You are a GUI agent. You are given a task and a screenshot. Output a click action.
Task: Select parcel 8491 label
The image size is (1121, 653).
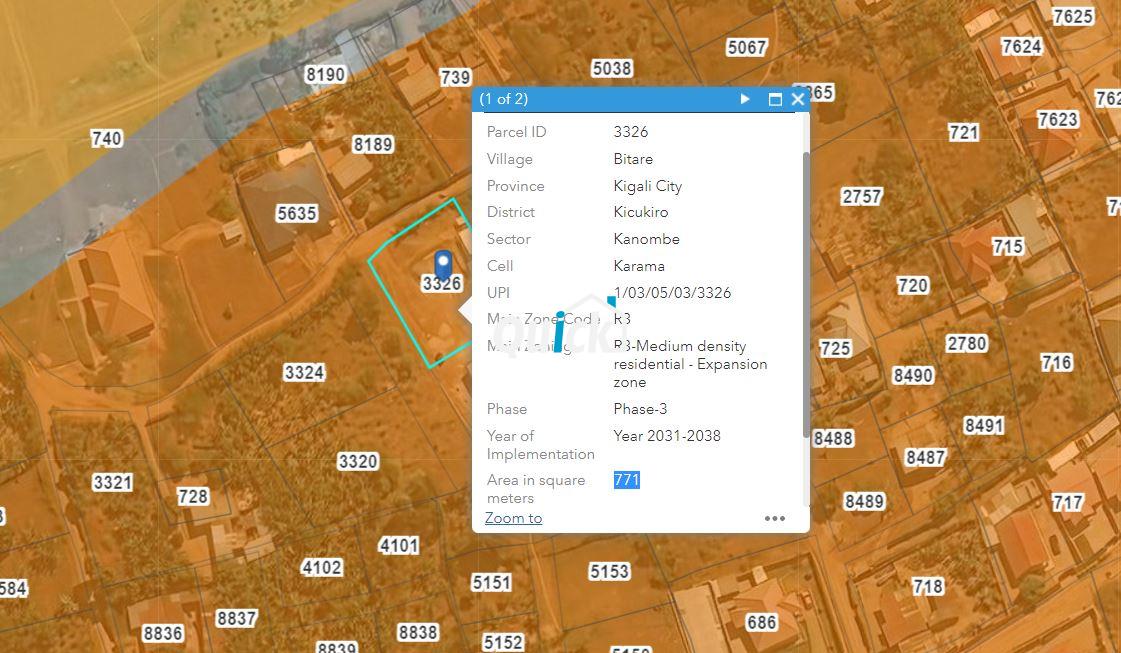pyautogui.click(x=984, y=426)
